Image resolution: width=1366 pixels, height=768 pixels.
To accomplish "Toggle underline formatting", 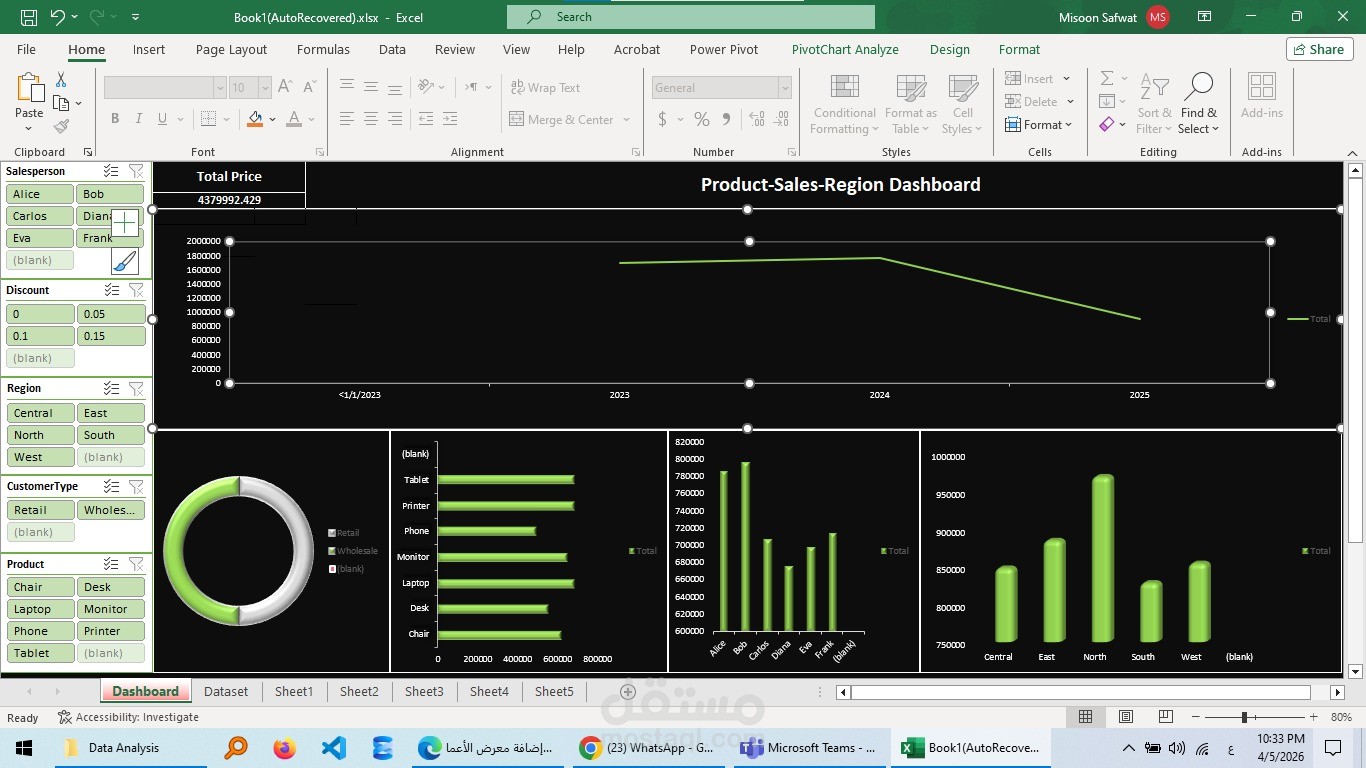I will tap(160, 118).
